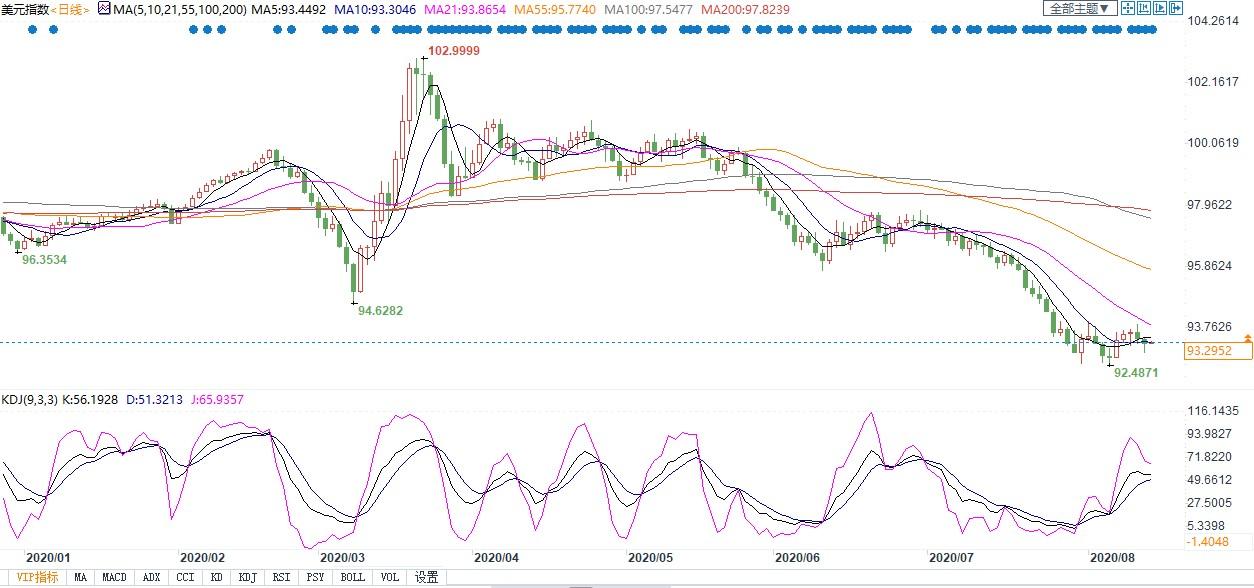
Task: Switch to the RSI indicator tab
Action: 281,577
